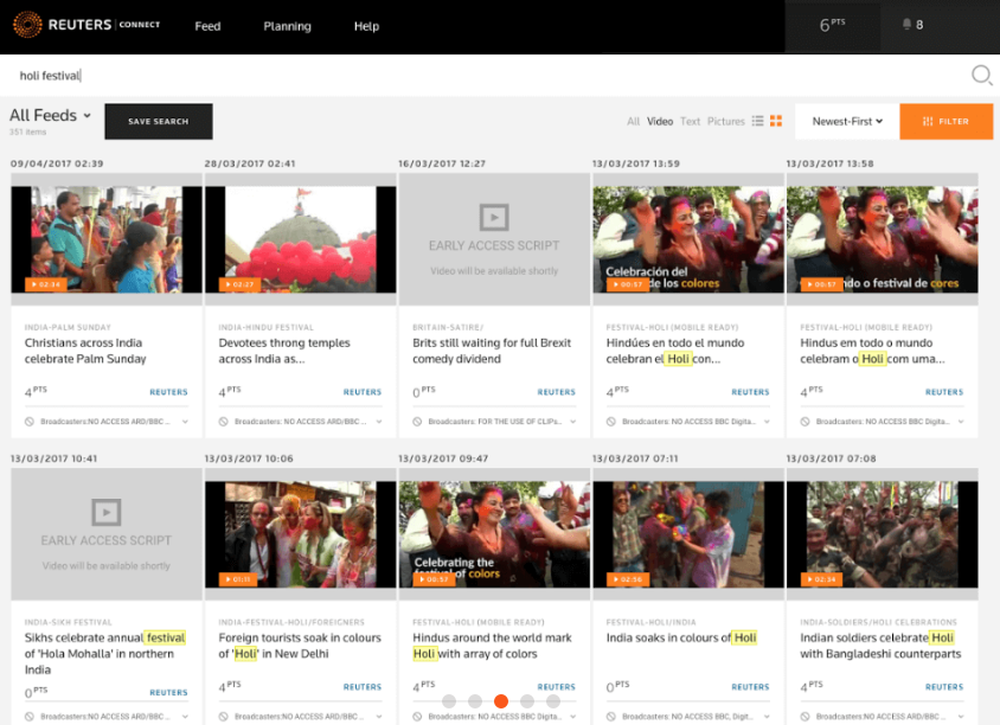Click restriction icon on Hindúes en todo card
The height and width of the screenshot is (725, 1000).
click(x=611, y=421)
